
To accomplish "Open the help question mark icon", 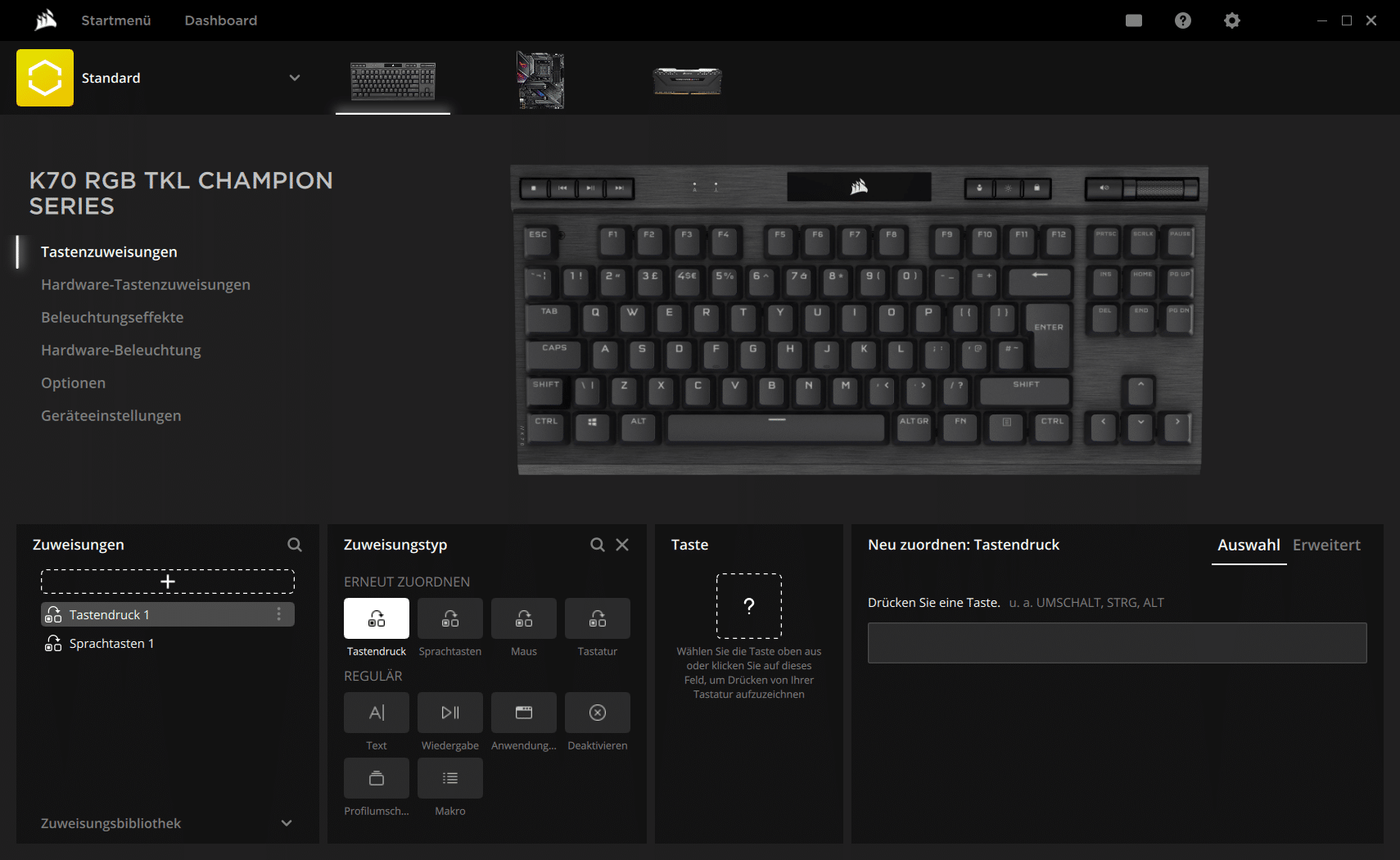I will click(x=1183, y=20).
